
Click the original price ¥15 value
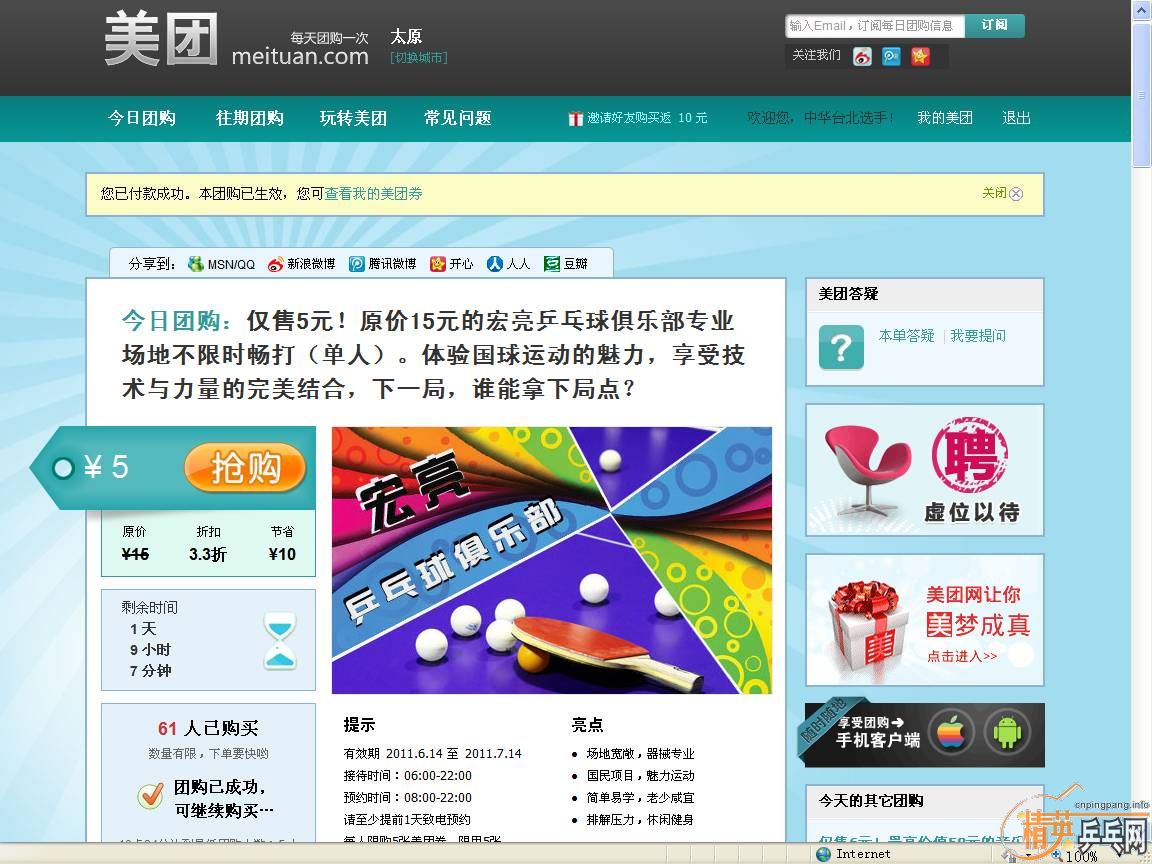tap(135, 555)
